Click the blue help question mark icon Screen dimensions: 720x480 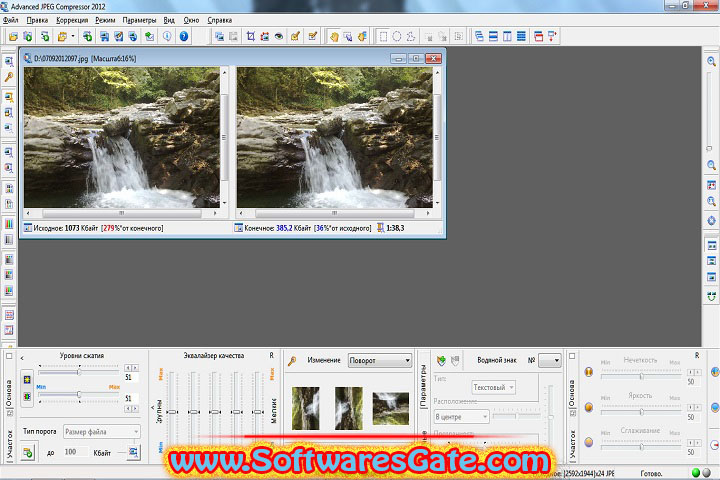click(x=184, y=36)
